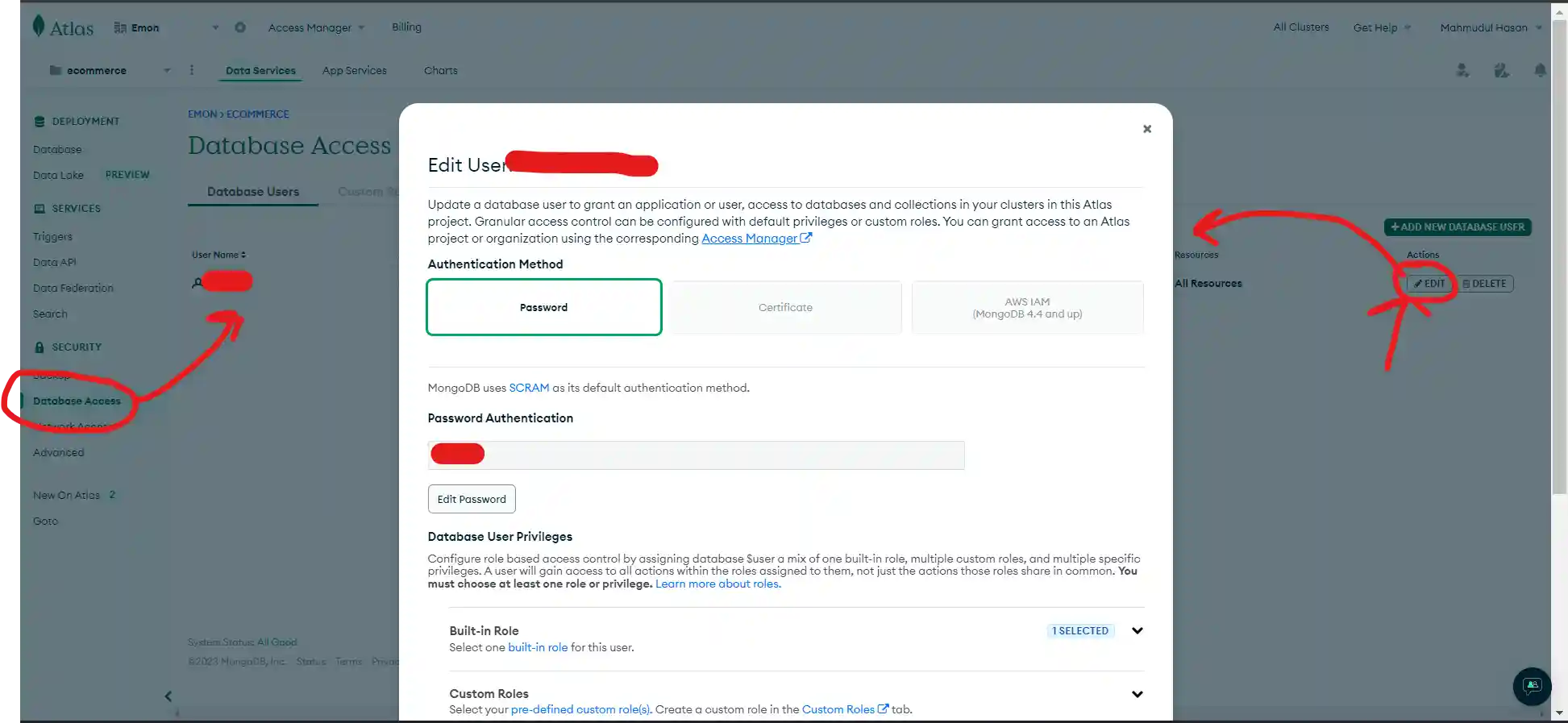Click the EMON breadcrumb link
The width and height of the screenshot is (1568, 723).
(202, 114)
